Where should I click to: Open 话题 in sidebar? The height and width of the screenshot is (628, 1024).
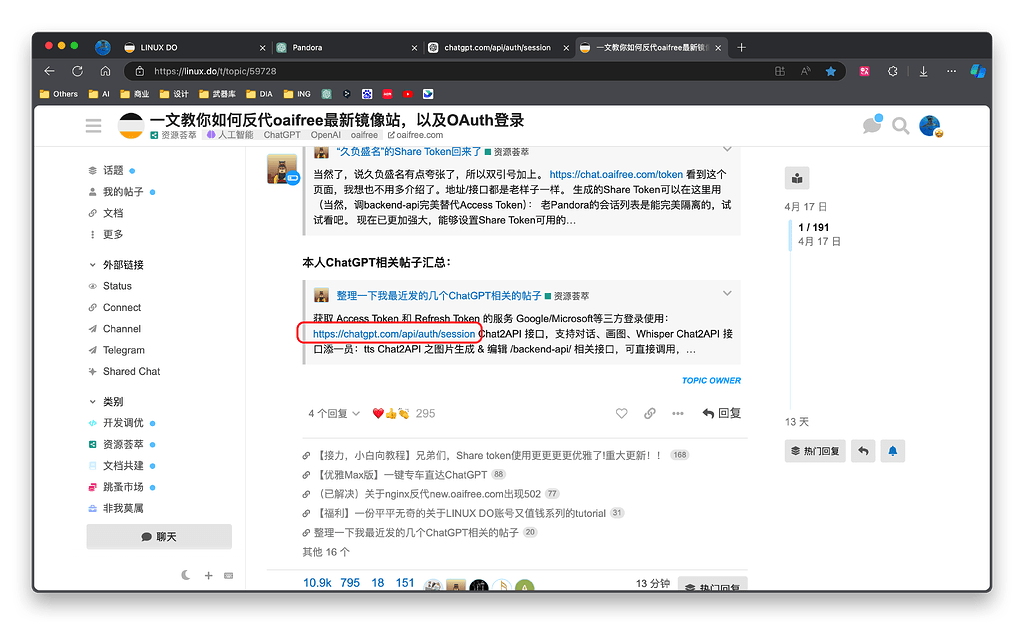[x=112, y=170]
